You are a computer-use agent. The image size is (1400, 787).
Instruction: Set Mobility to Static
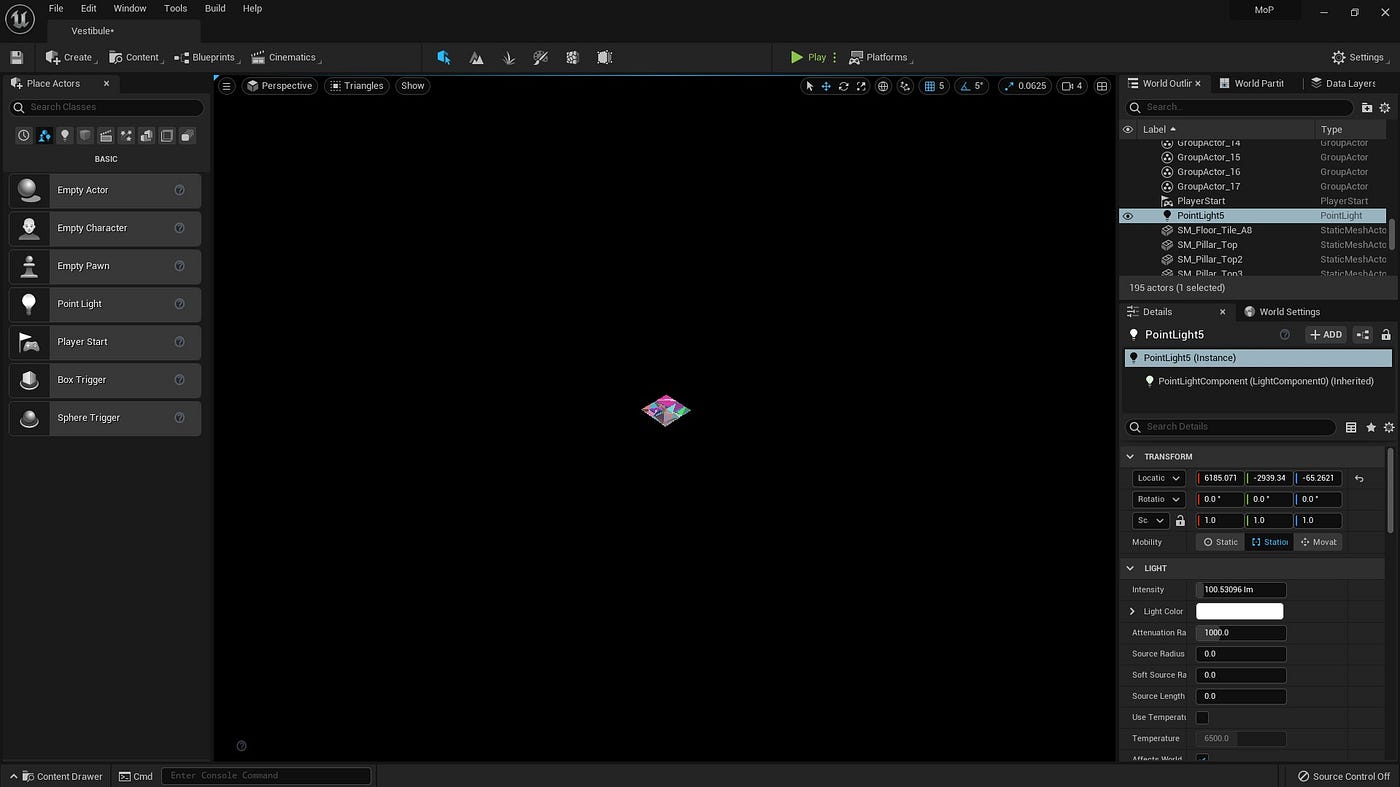[1220, 542]
